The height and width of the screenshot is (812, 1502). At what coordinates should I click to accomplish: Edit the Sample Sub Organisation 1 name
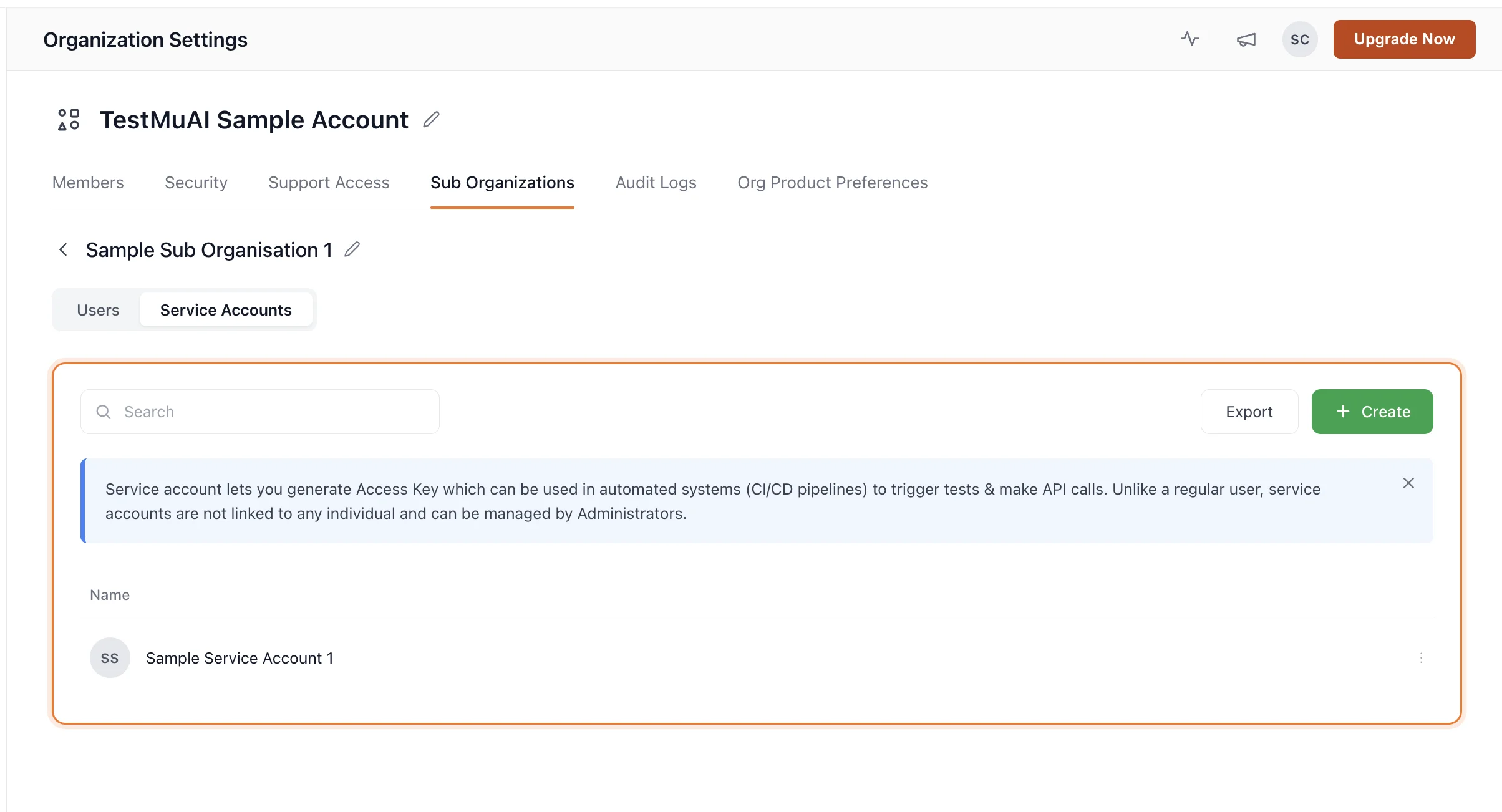point(352,249)
